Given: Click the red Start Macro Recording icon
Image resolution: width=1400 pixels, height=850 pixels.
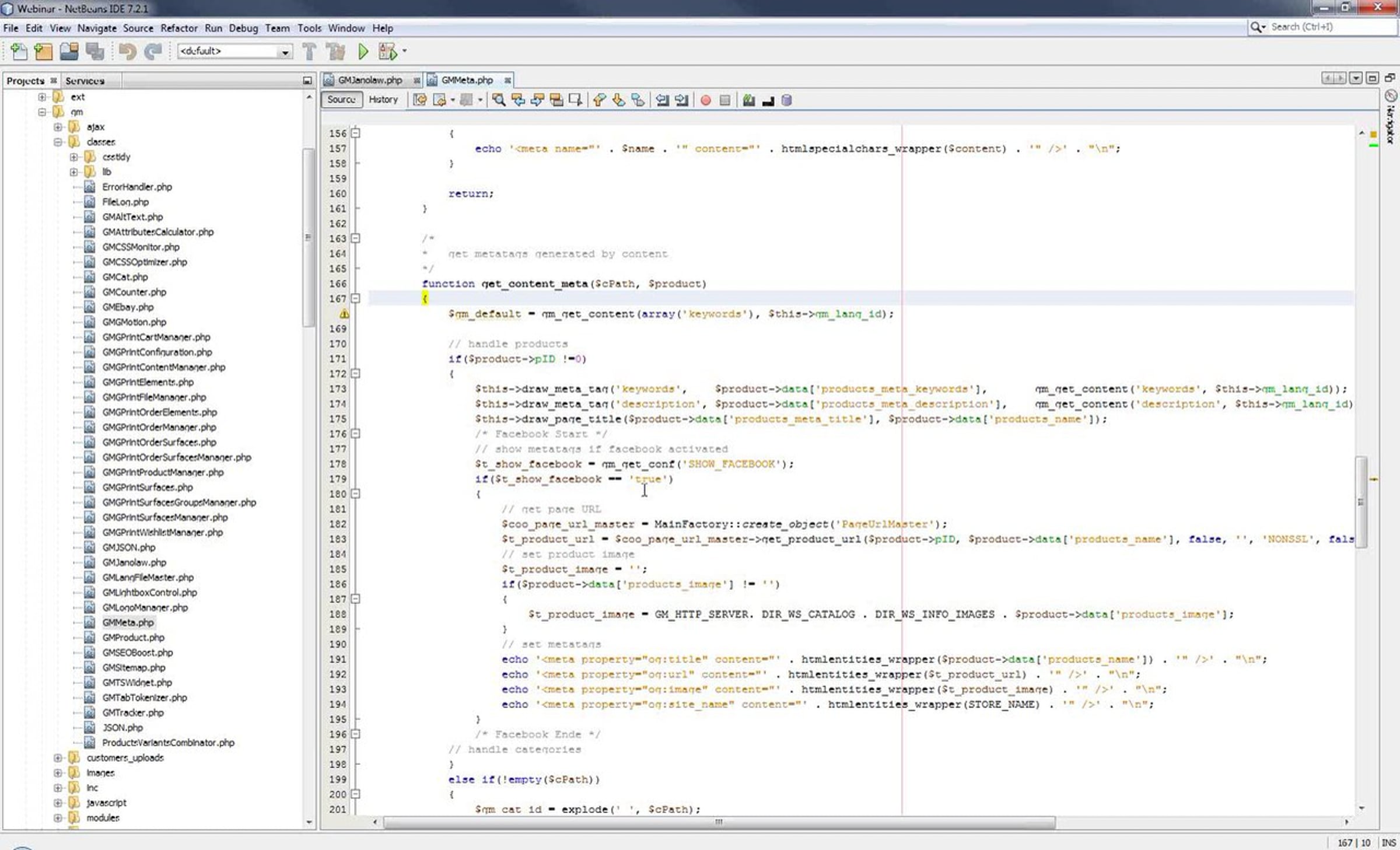Looking at the screenshot, I should [x=705, y=100].
